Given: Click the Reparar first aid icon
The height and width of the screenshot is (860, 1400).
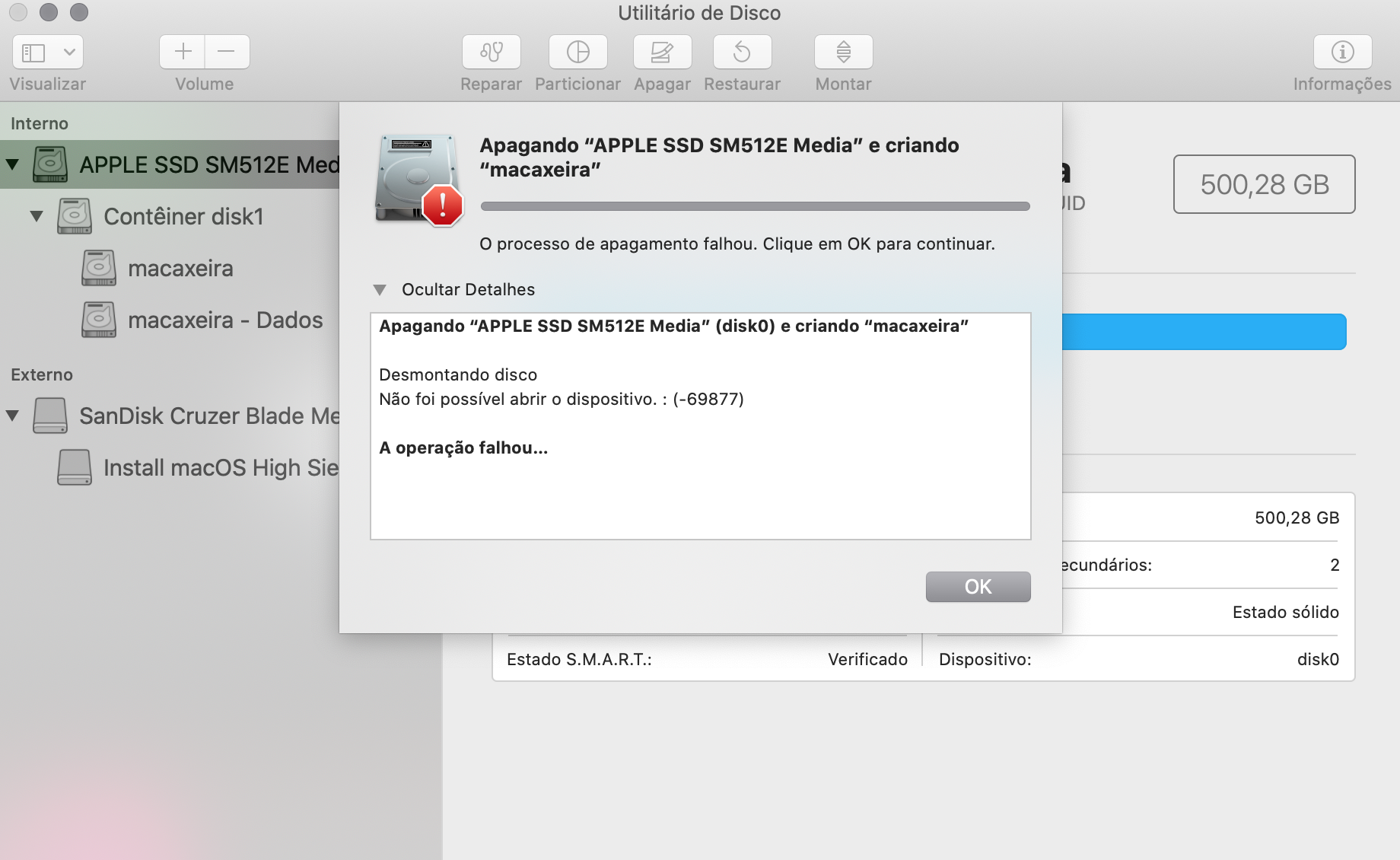Looking at the screenshot, I should [x=492, y=52].
